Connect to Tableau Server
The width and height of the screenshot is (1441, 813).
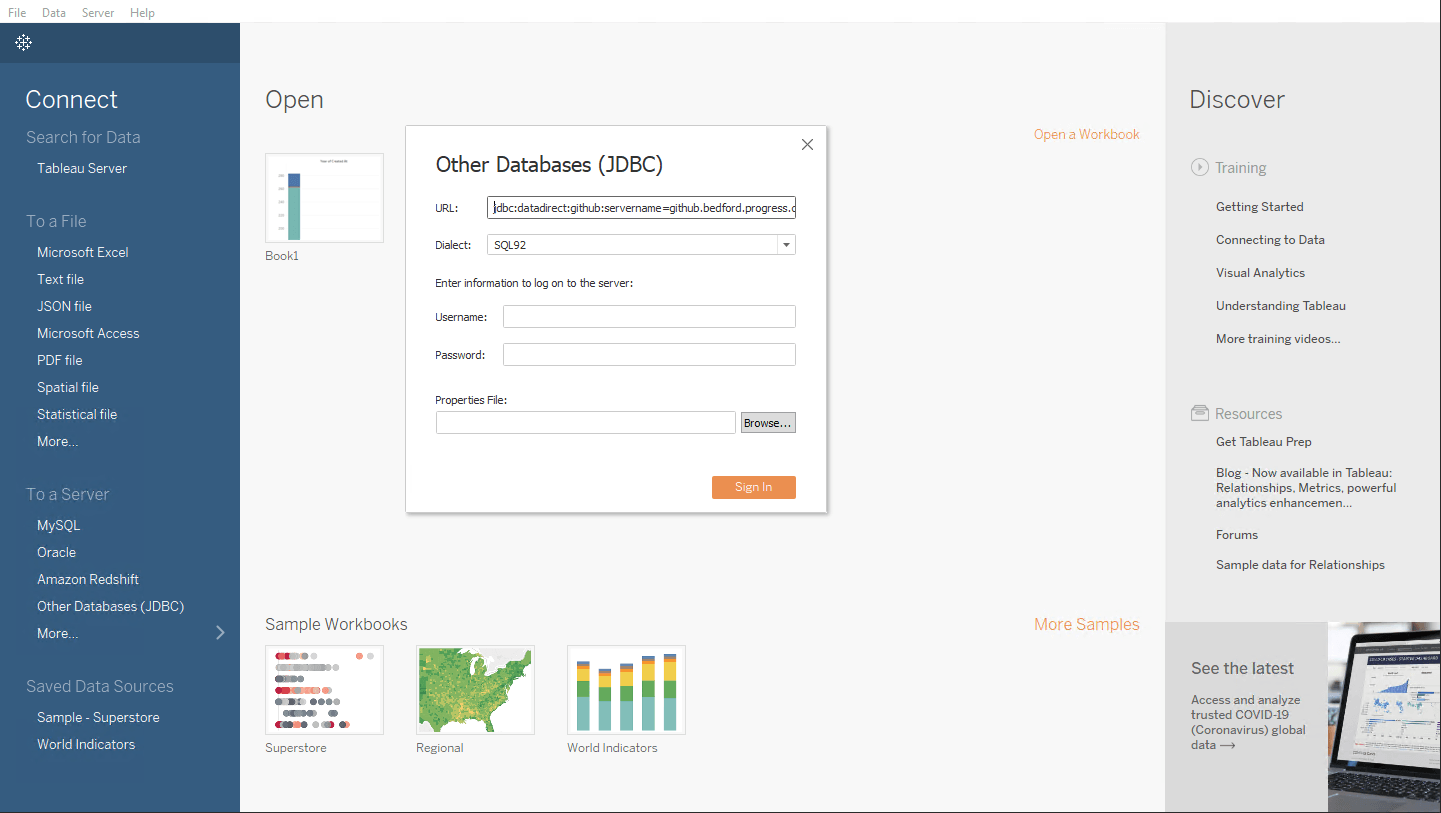point(82,168)
